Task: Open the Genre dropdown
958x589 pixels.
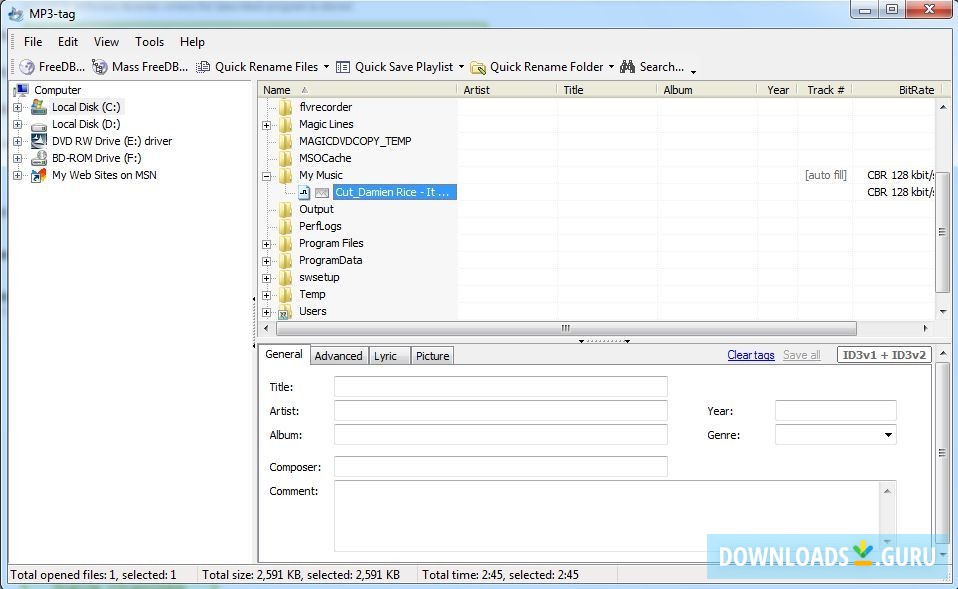Action: (888, 435)
